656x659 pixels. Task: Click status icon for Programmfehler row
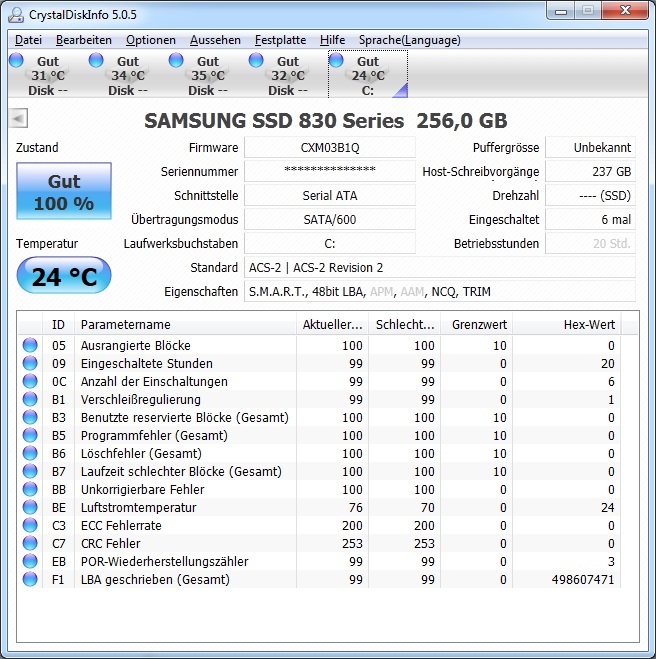pos(30,435)
